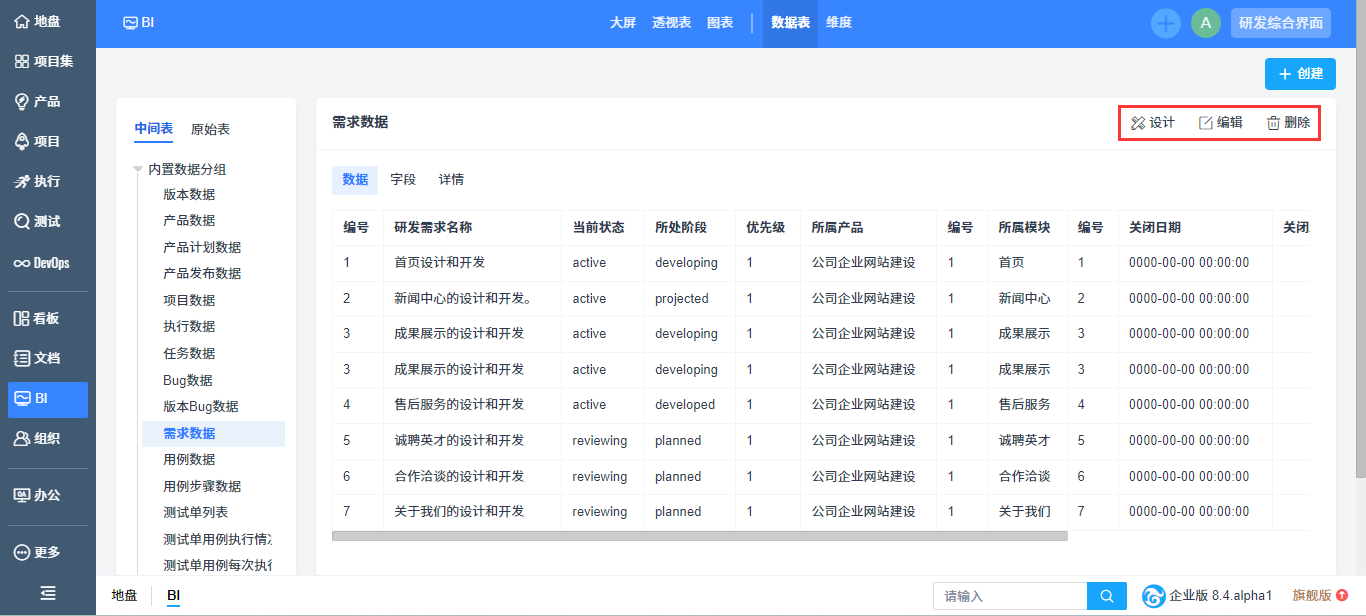Image resolution: width=1366 pixels, height=616 pixels.
Task: Click the horizontal scrollbar under the table
Action: click(x=699, y=537)
